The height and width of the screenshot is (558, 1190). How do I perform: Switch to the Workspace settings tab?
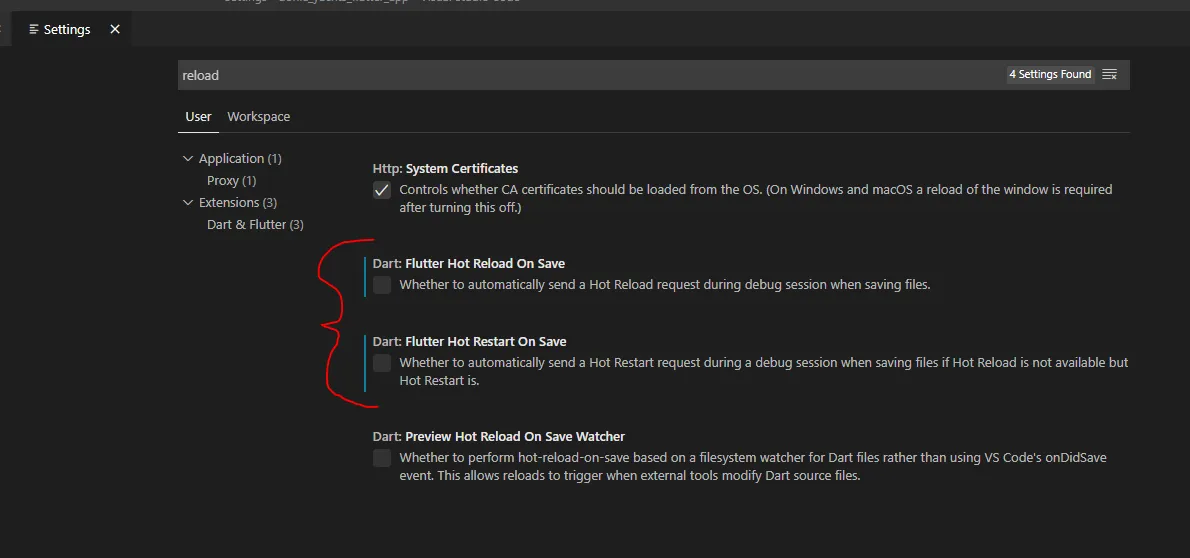point(258,117)
